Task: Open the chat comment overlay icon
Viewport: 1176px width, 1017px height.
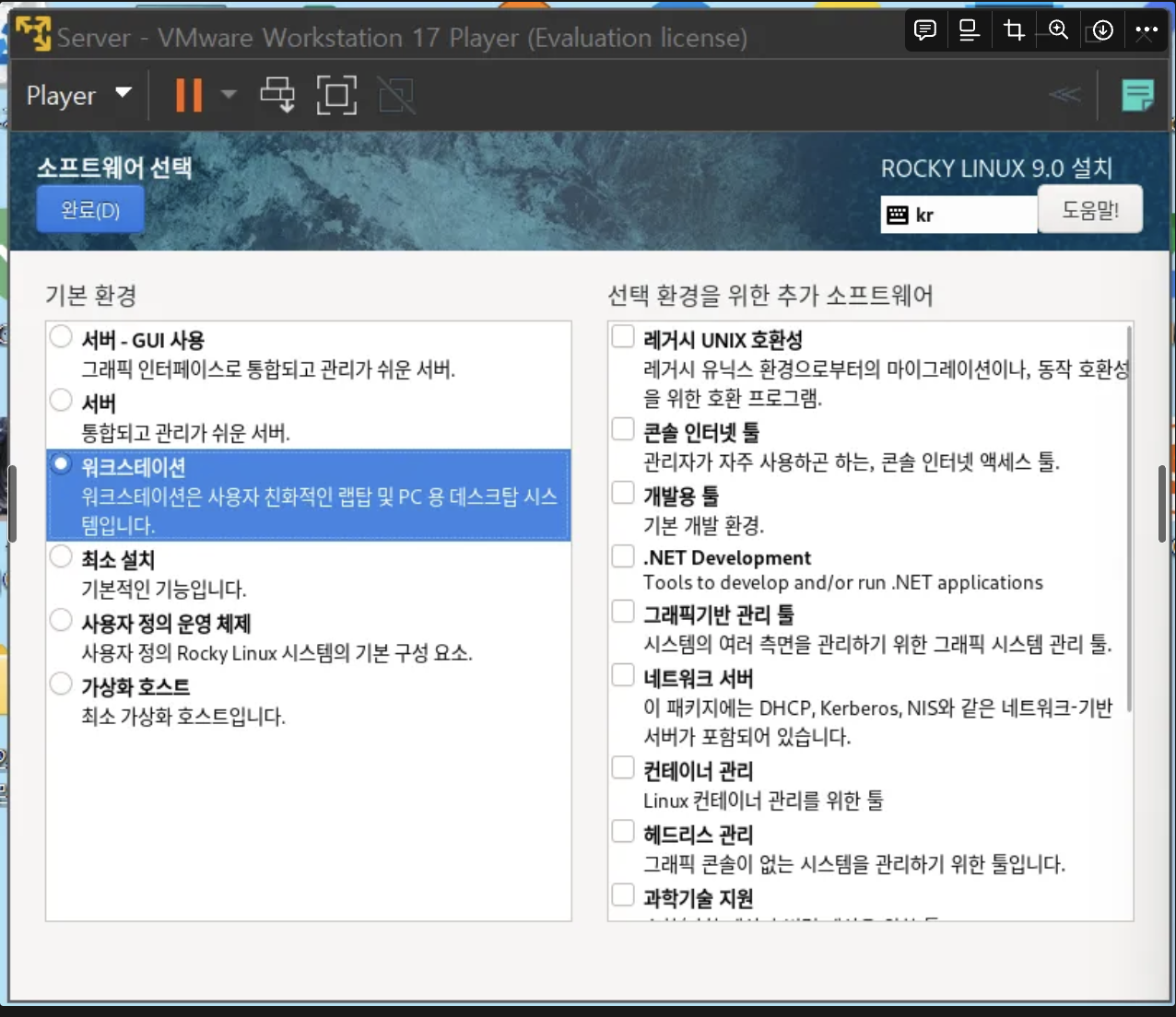Action: [x=925, y=30]
